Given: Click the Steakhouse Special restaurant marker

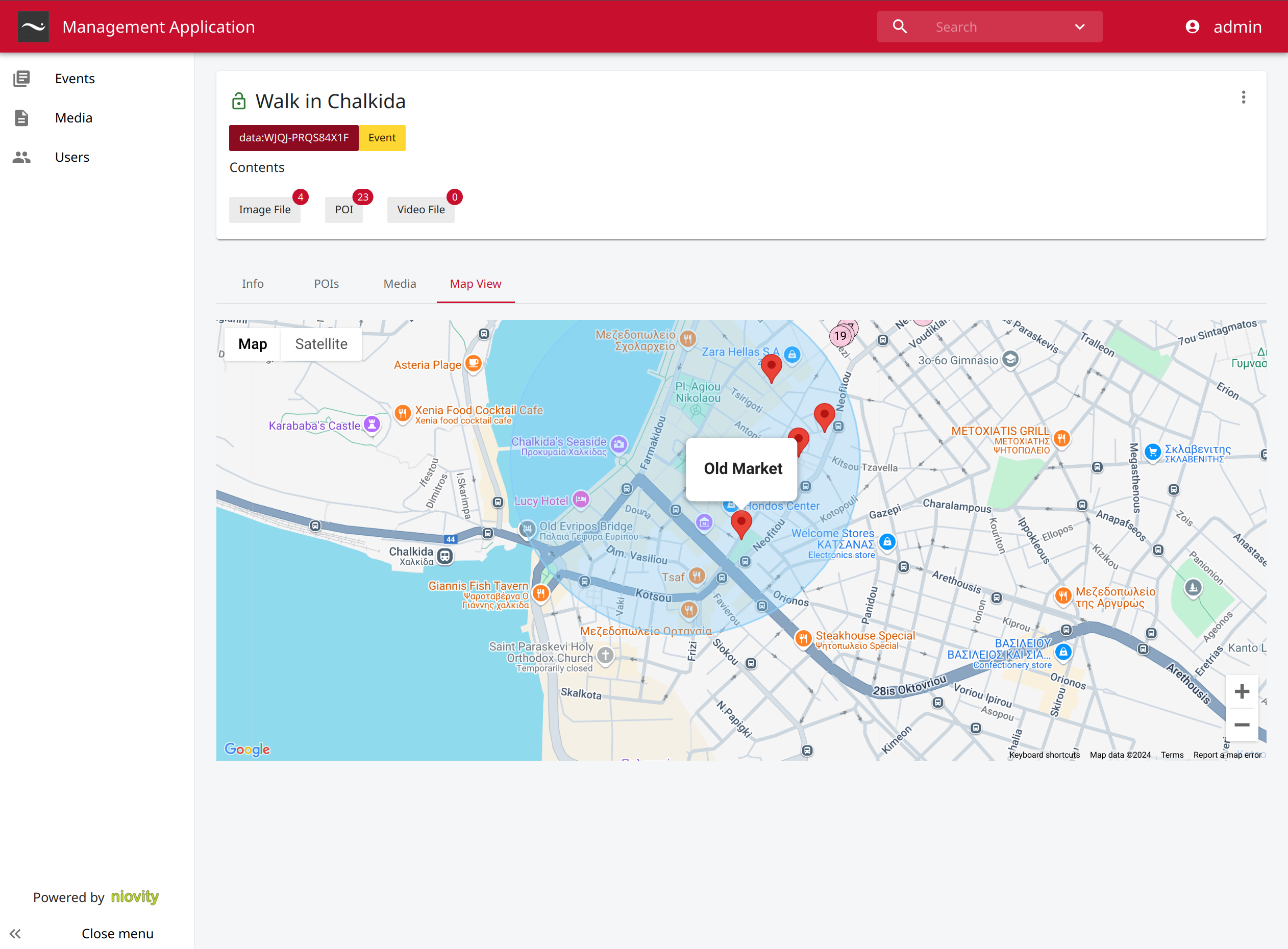Looking at the screenshot, I should coord(803,638).
